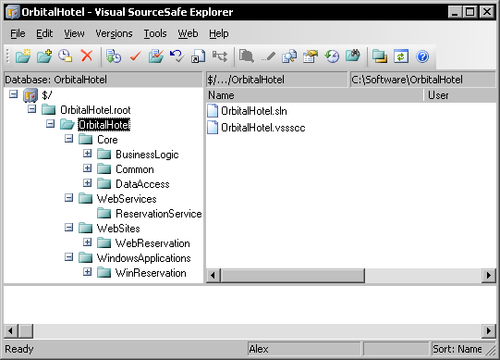Select the WebSites folder label
Screen dimensions: 500x360
tap(118, 228)
